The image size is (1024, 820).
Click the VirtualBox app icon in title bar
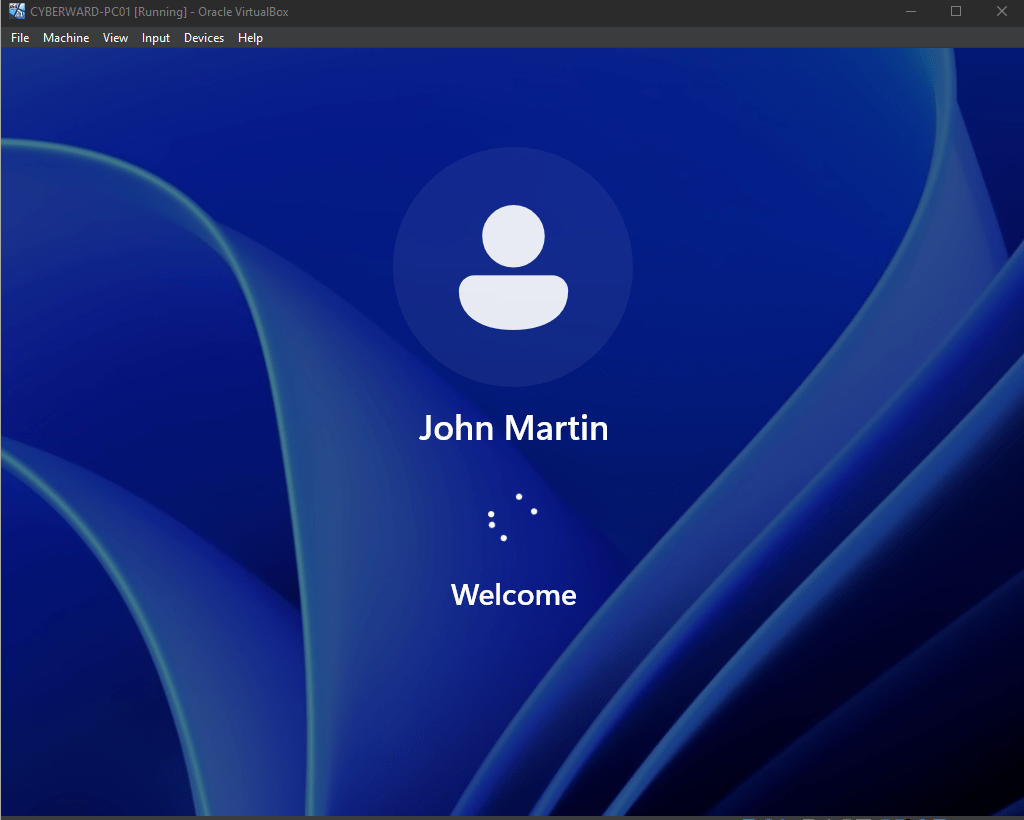16,11
